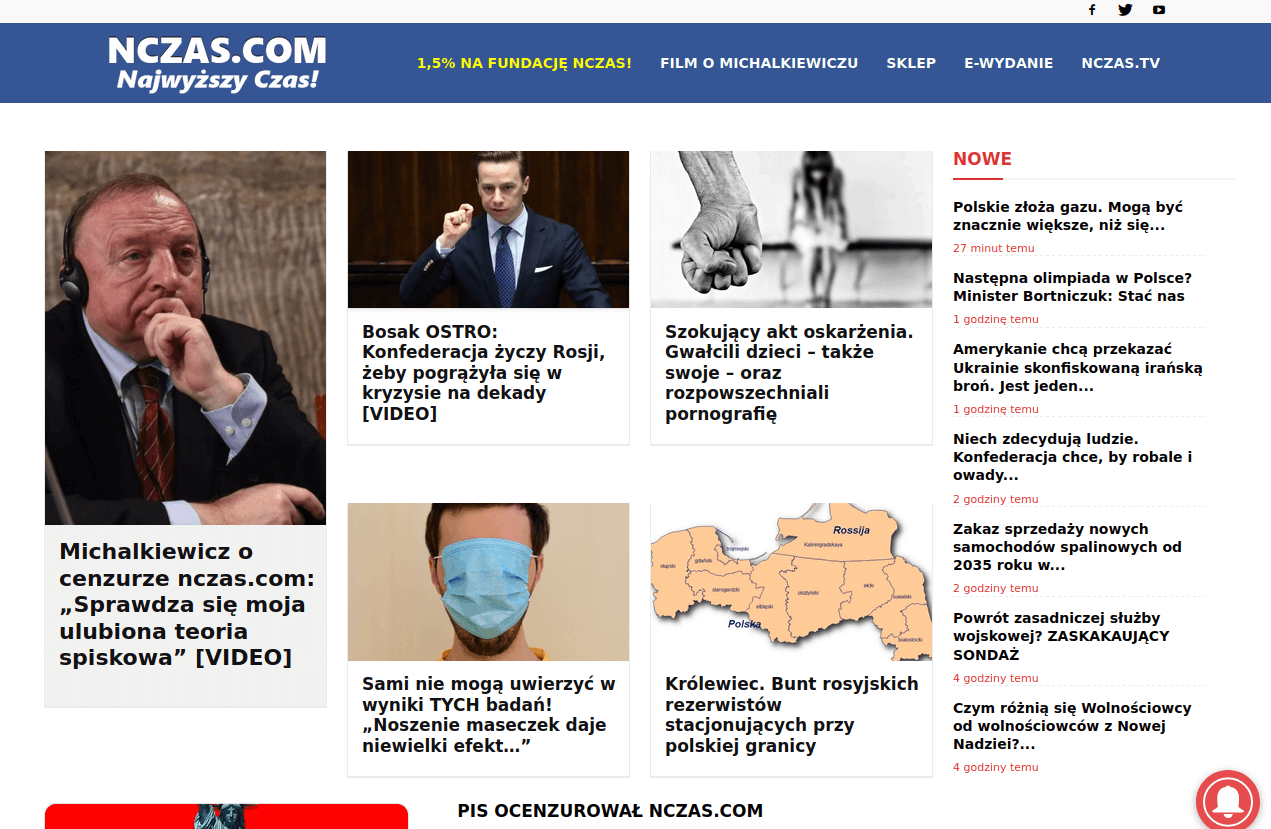
Task: Open NCZAS.TV from the navigation bar
Action: [x=1120, y=63]
